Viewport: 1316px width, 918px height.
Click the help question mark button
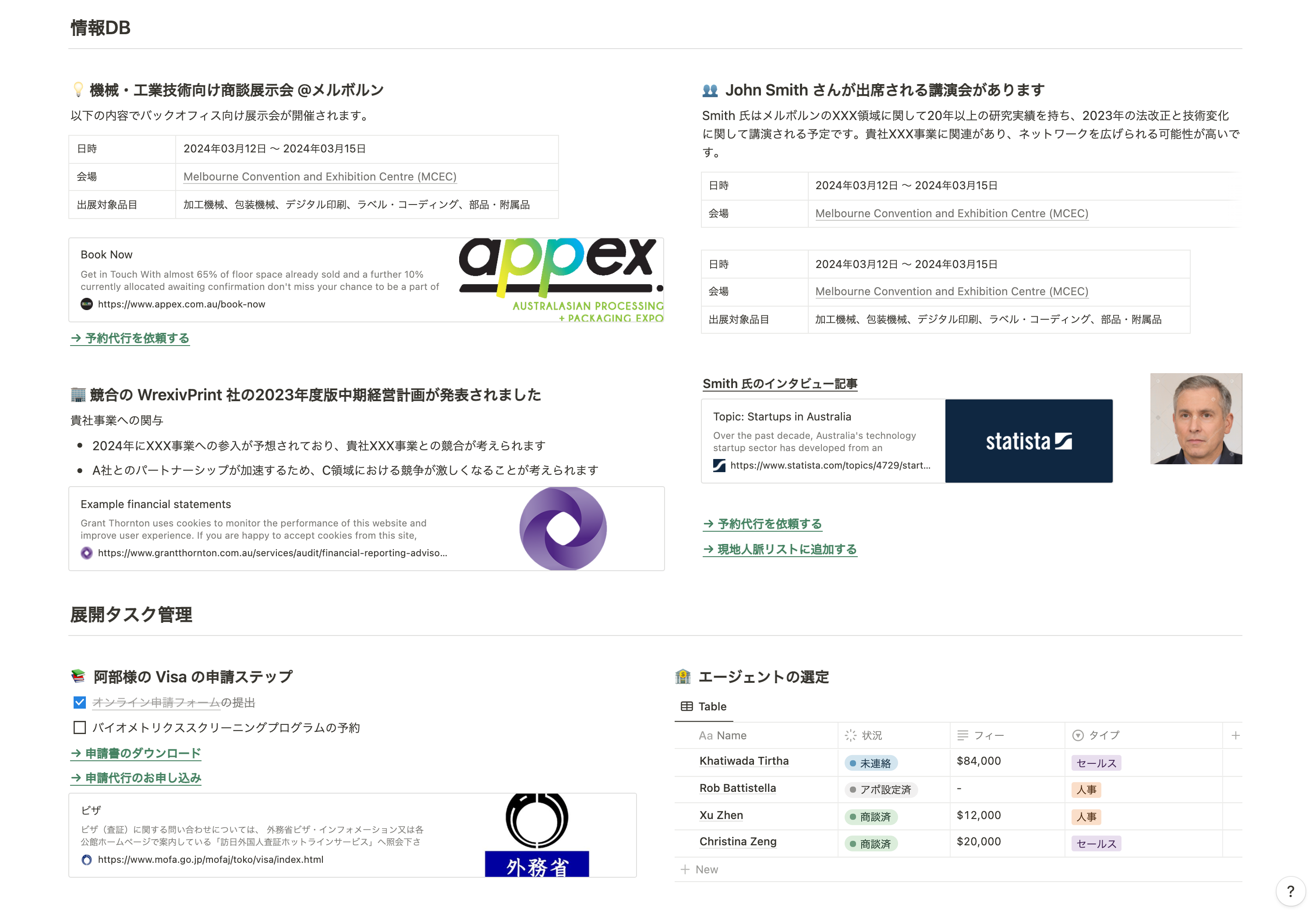tap(1290, 891)
